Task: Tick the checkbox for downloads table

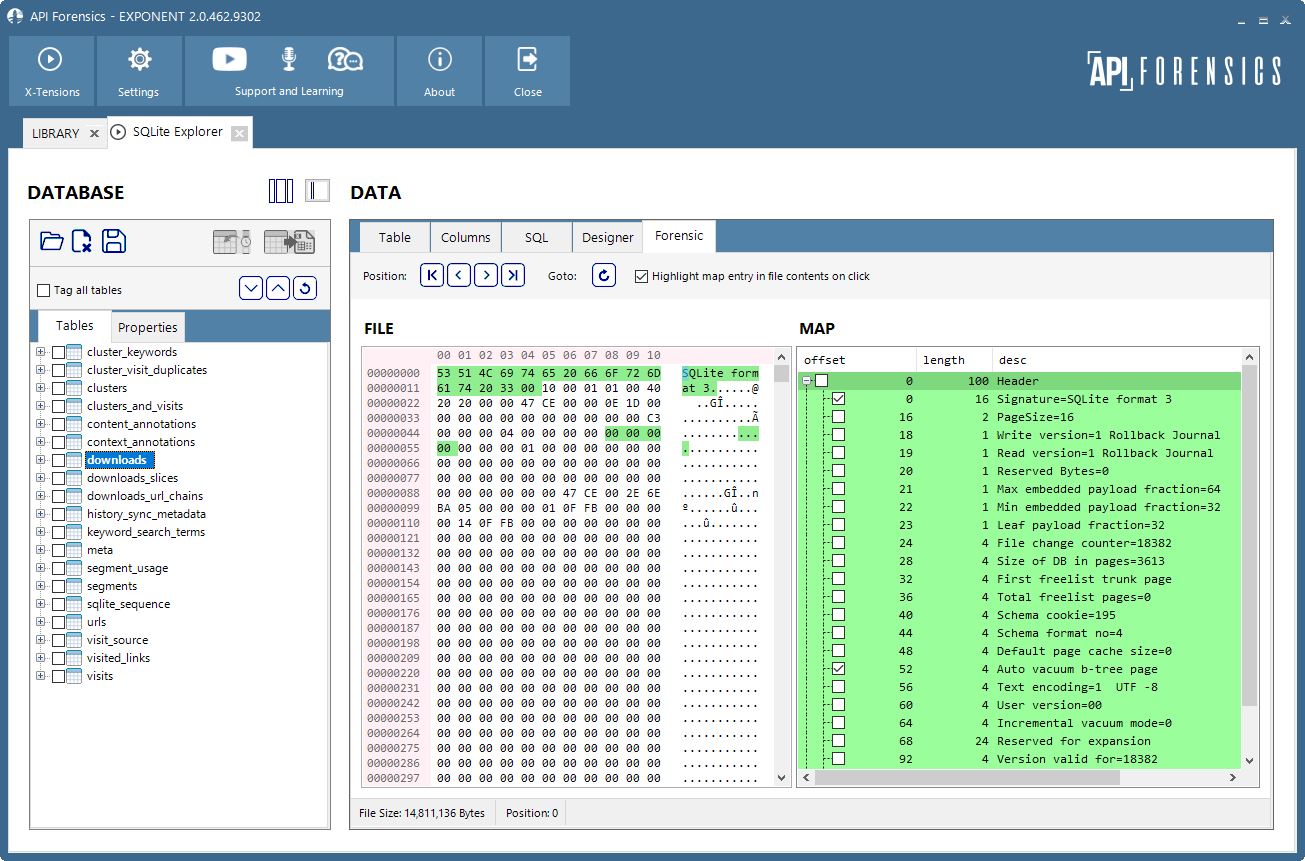Action: [x=58, y=460]
